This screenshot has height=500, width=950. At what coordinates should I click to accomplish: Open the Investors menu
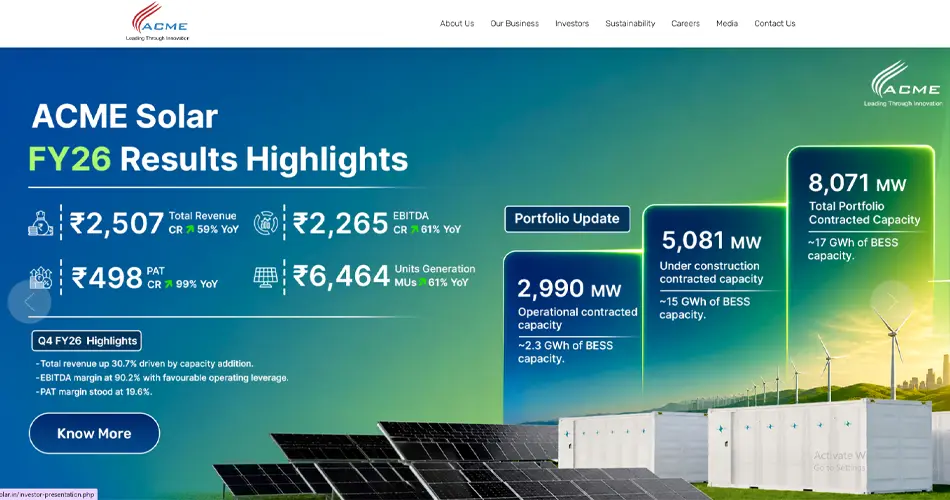pos(572,24)
